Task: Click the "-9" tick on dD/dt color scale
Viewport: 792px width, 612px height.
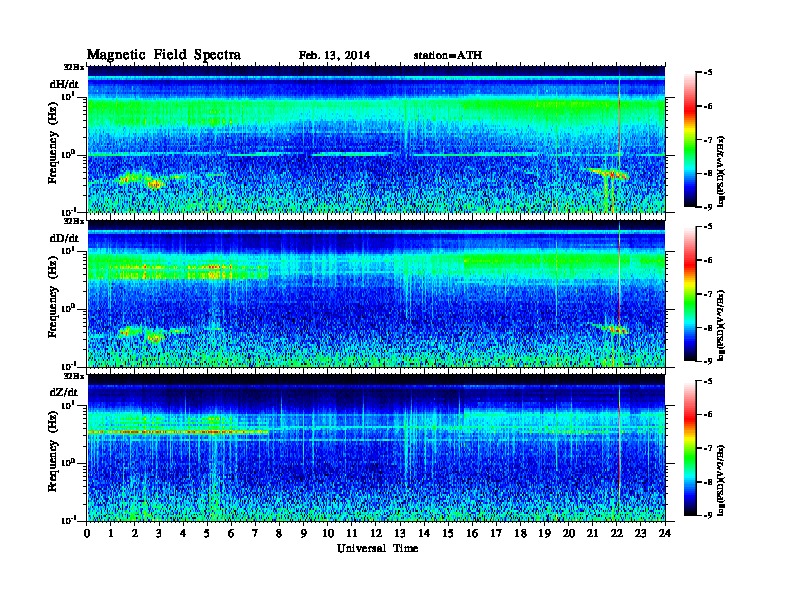Action: pos(708,361)
